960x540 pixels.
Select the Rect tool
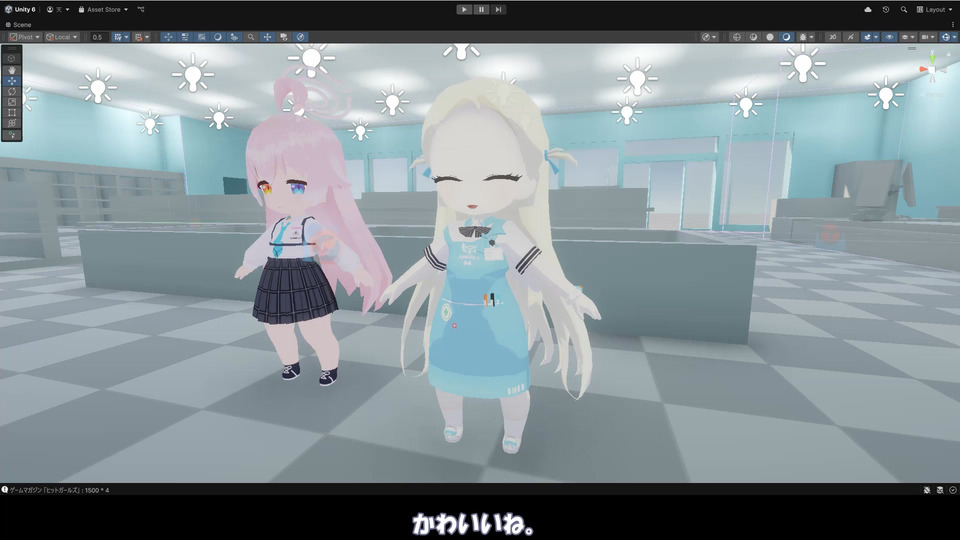coord(12,112)
